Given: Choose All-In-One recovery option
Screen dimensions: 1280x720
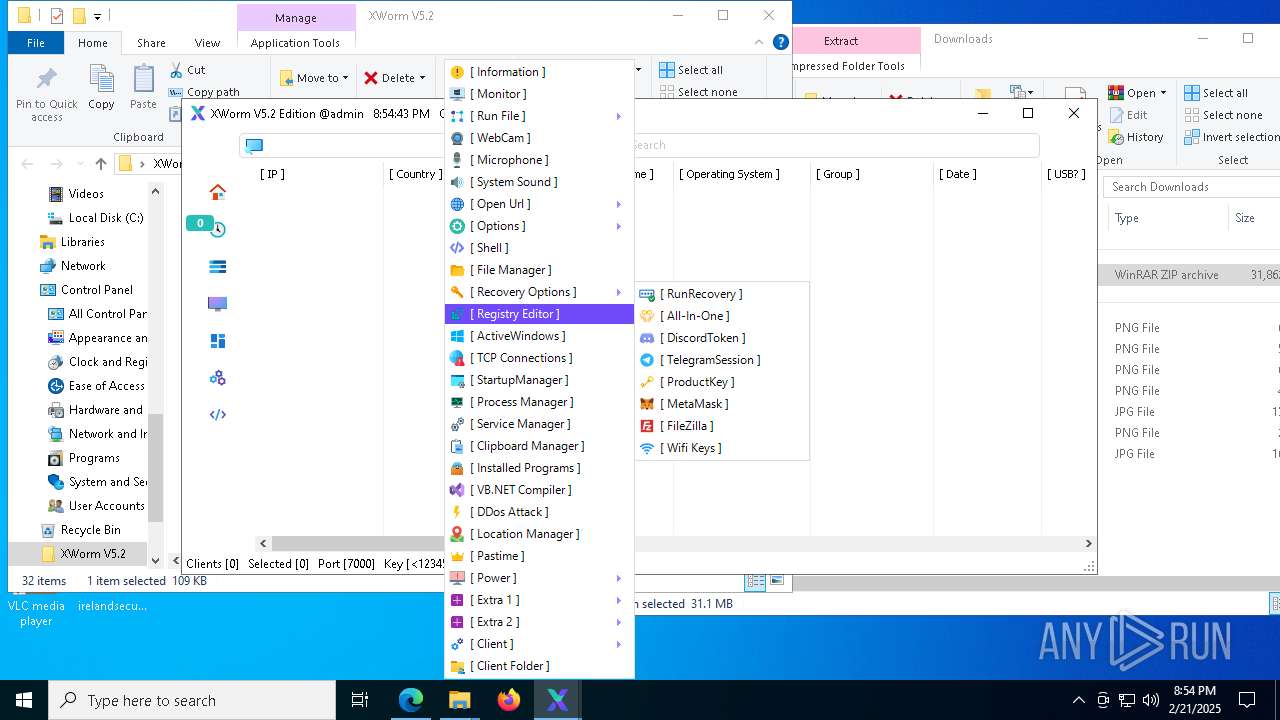Looking at the screenshot, I should 722,316.
